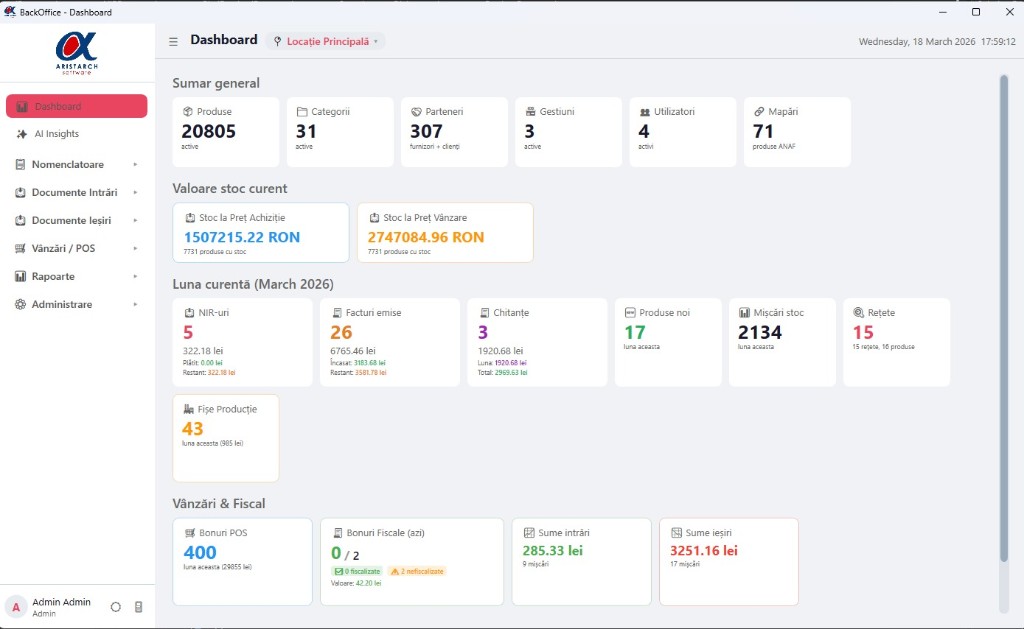Click the Bonuri POS cart icon
This screenshot has height=629, width=1024.
click(x=190, y=533)
